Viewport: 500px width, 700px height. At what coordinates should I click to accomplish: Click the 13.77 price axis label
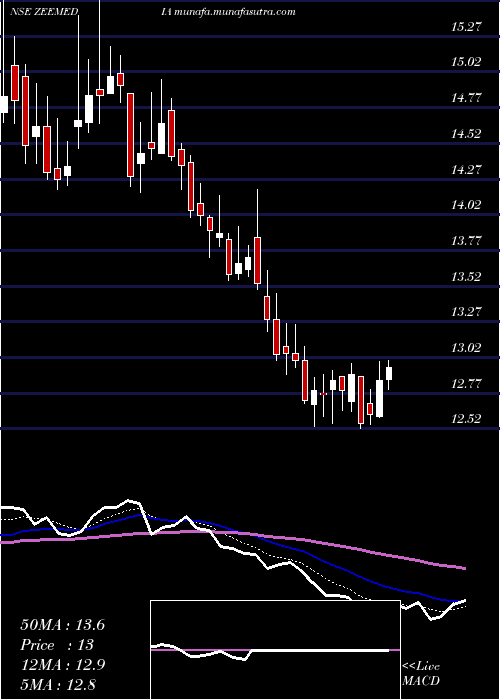click(x=466, y=241)
